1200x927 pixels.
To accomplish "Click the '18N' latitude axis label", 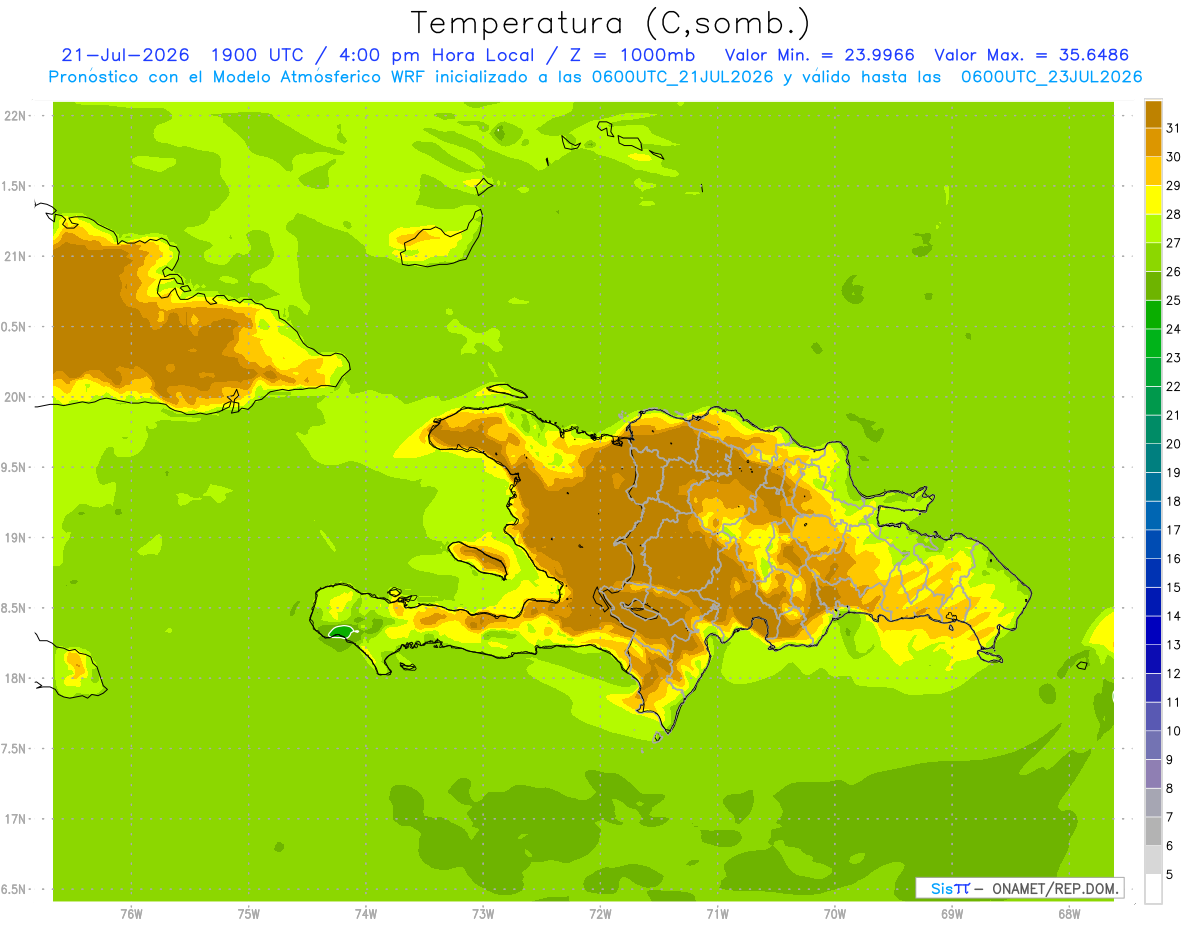I will [15, 678].
